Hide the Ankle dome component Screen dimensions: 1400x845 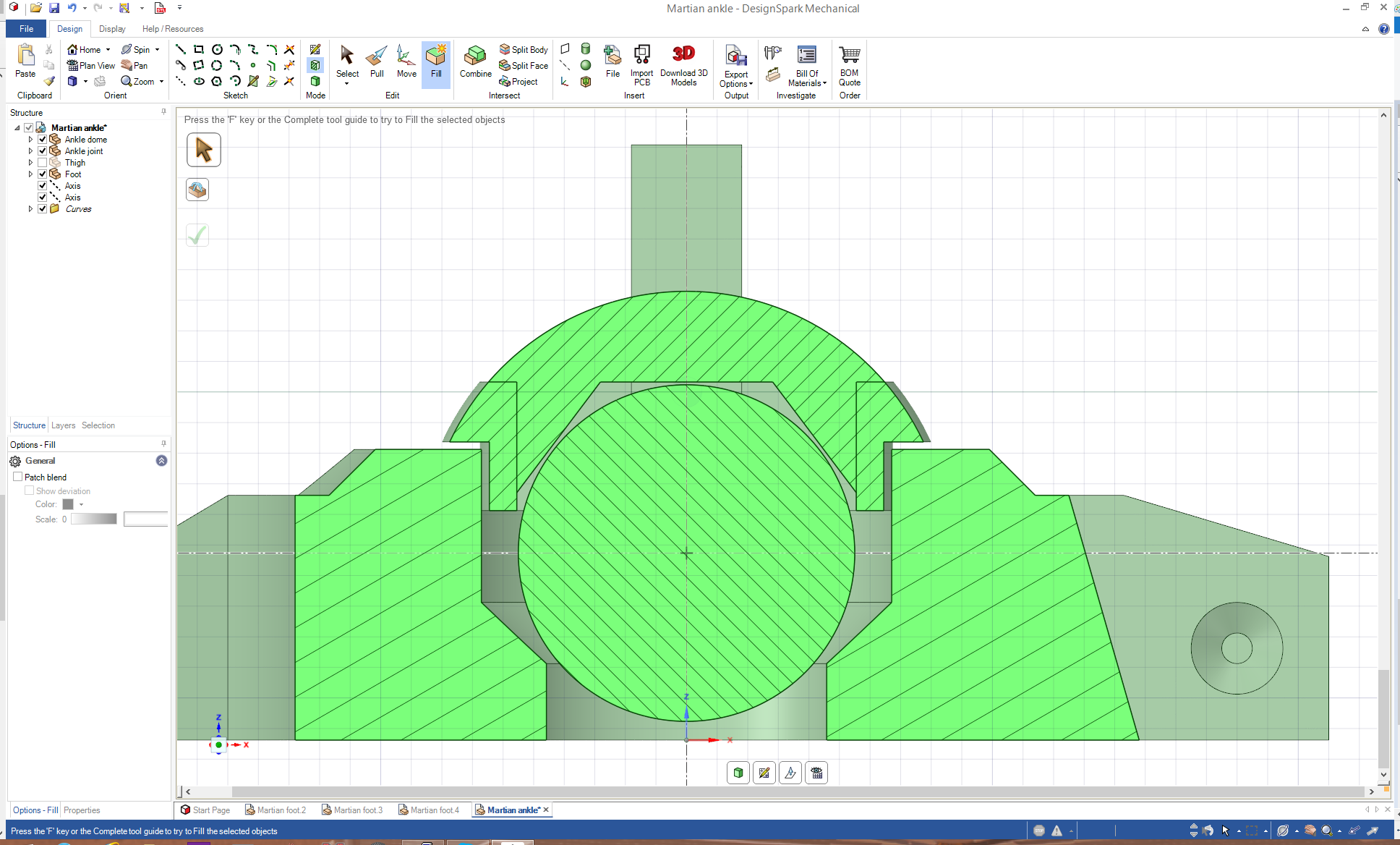43,140
